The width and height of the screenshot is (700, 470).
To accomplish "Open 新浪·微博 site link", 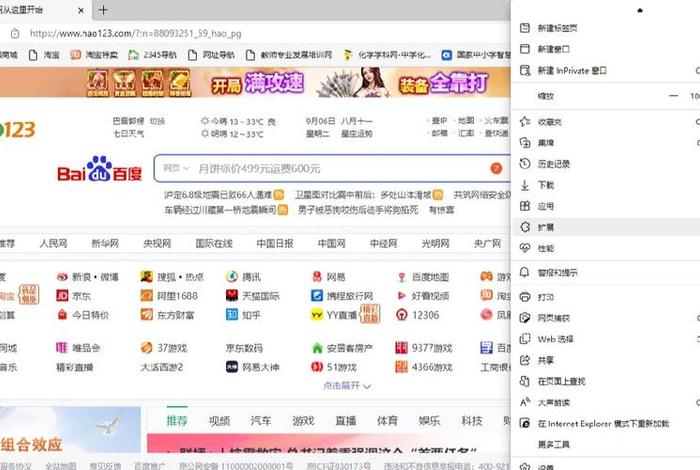I will (95, 277).
